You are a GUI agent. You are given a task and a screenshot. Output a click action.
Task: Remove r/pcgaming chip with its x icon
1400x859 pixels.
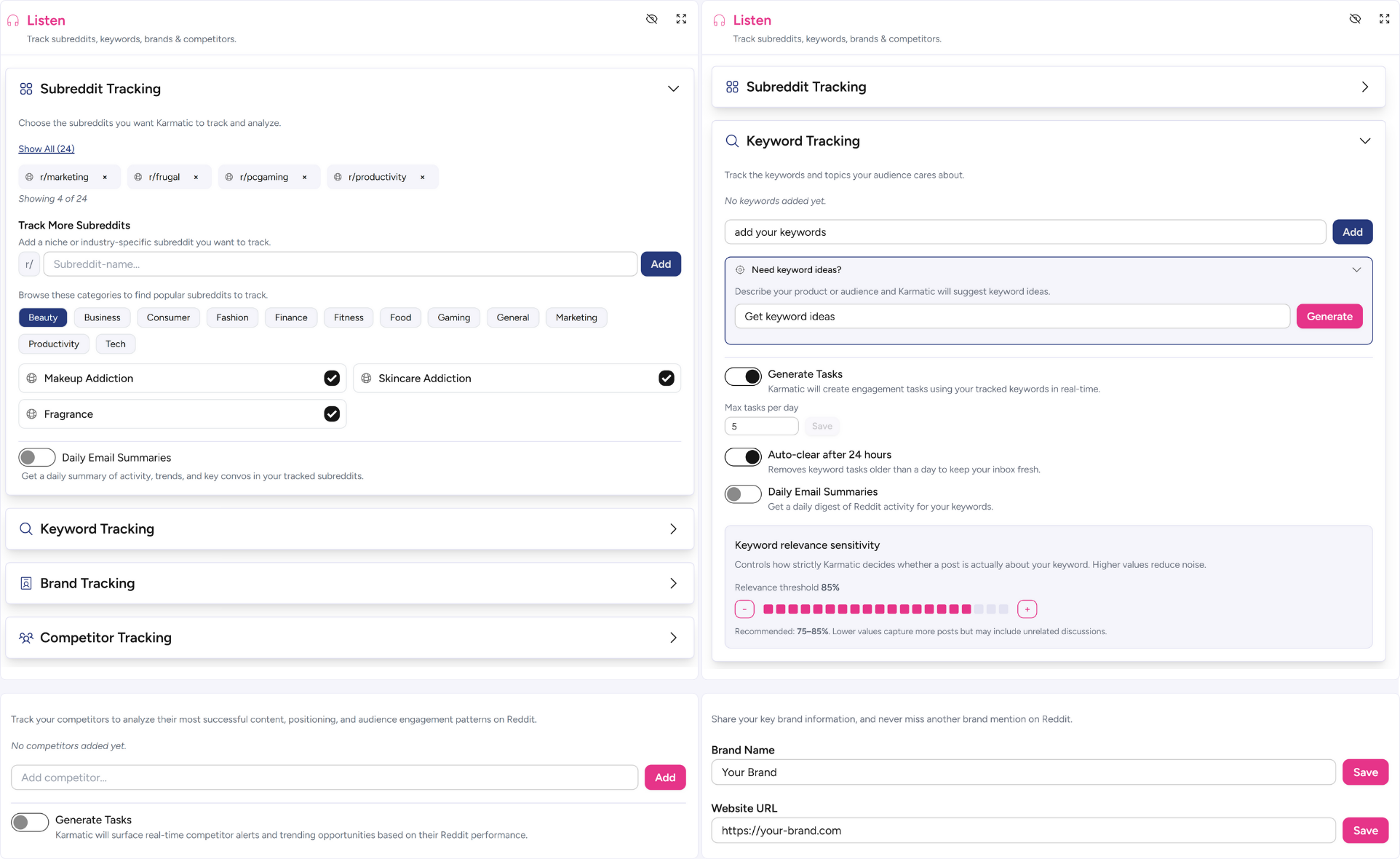[304, 177]
